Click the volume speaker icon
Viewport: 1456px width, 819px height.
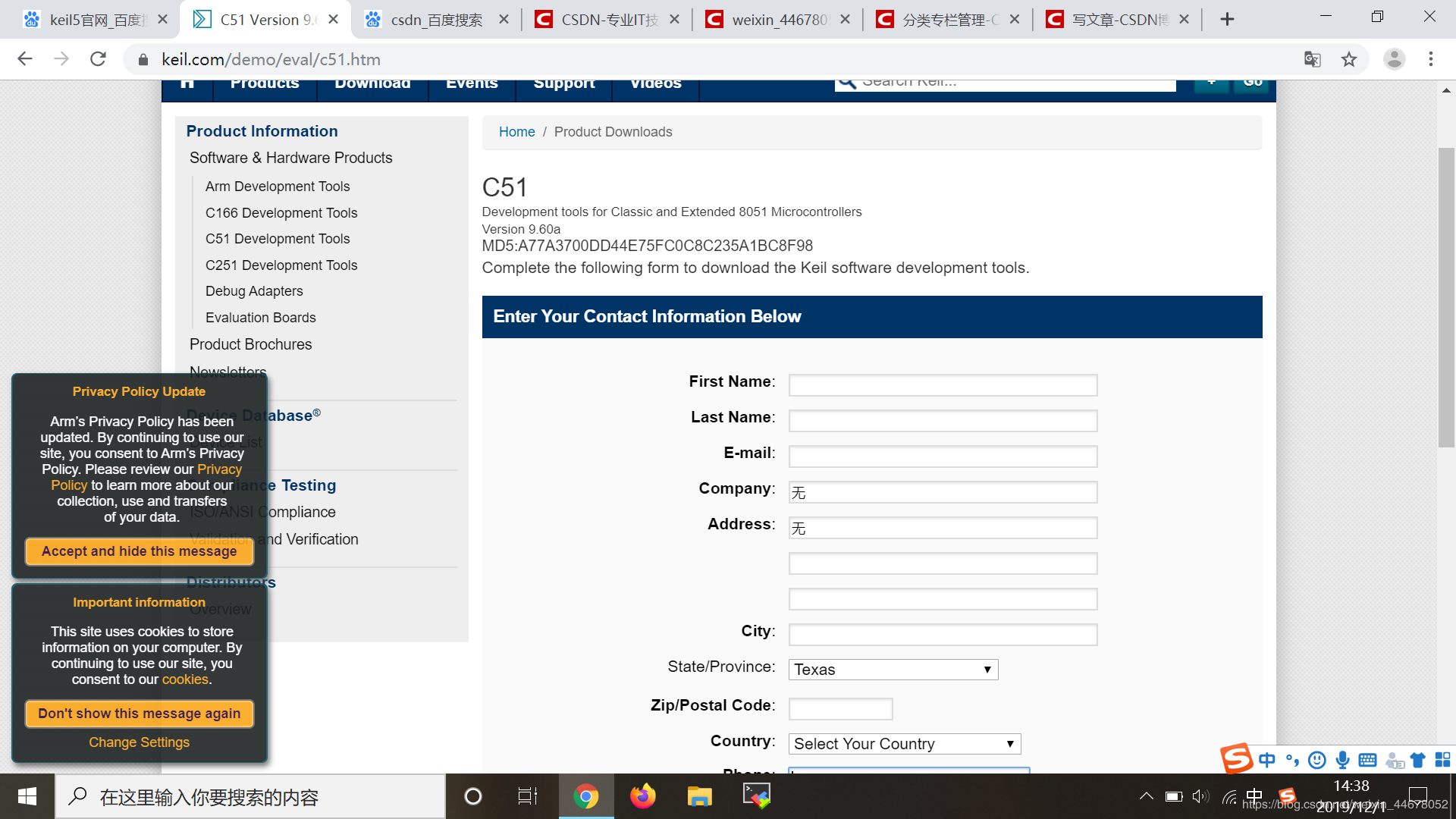pyautogui.click(x=1200, y=796)
